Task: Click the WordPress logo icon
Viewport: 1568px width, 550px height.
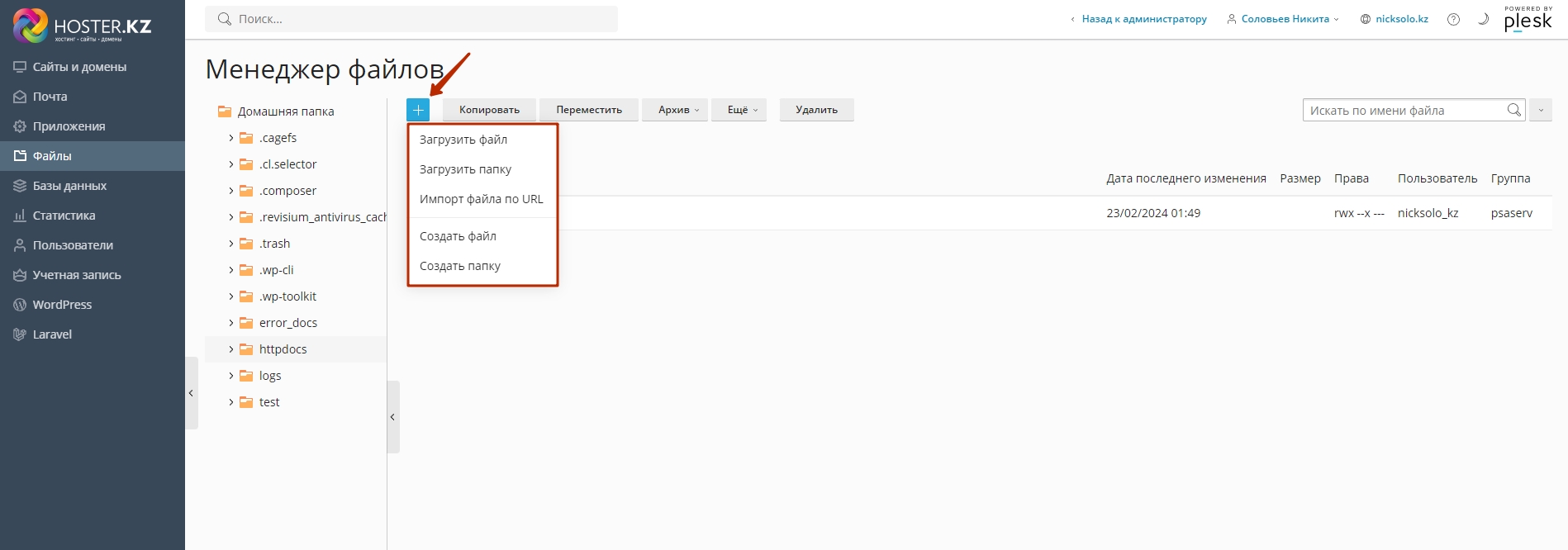Action: (x=20, y=305)
